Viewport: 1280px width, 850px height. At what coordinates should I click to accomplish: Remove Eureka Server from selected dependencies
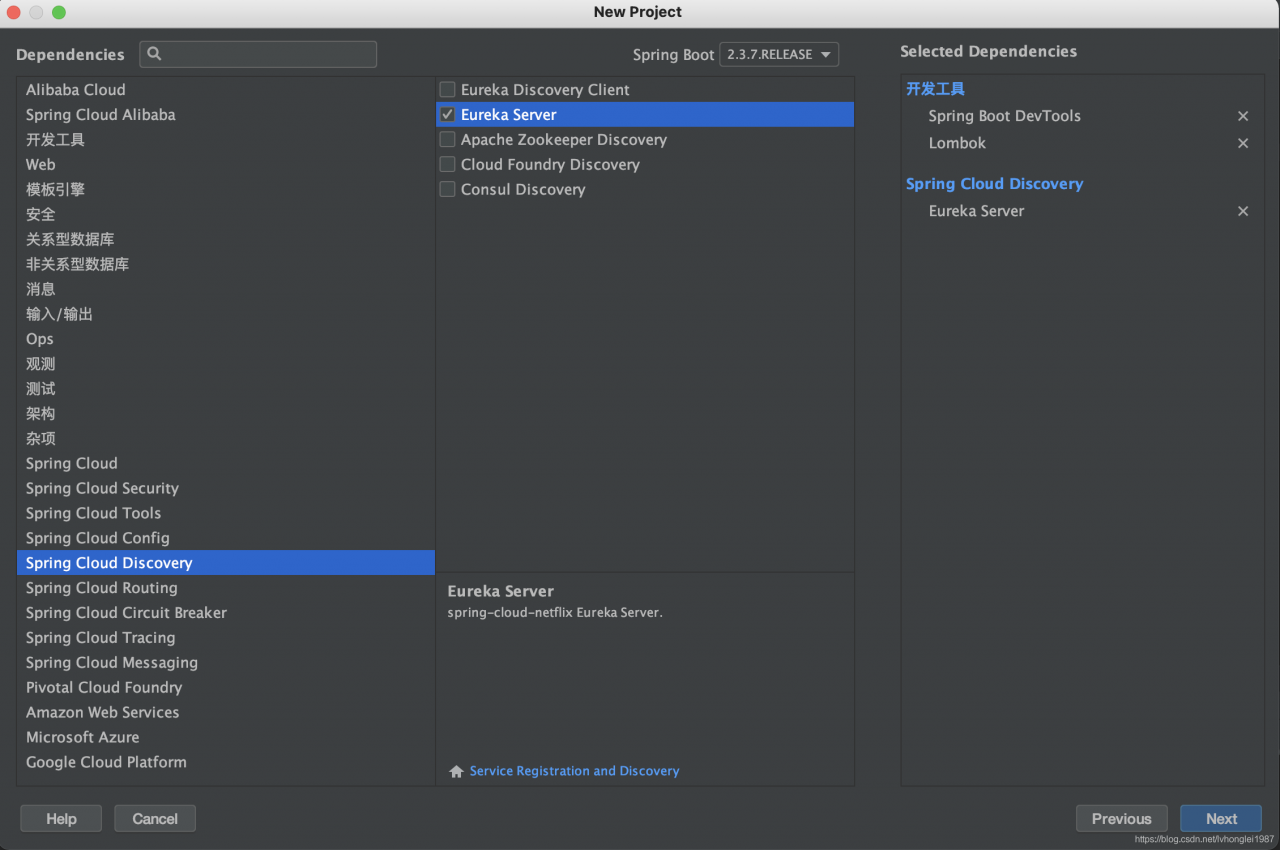point(1243,211)
